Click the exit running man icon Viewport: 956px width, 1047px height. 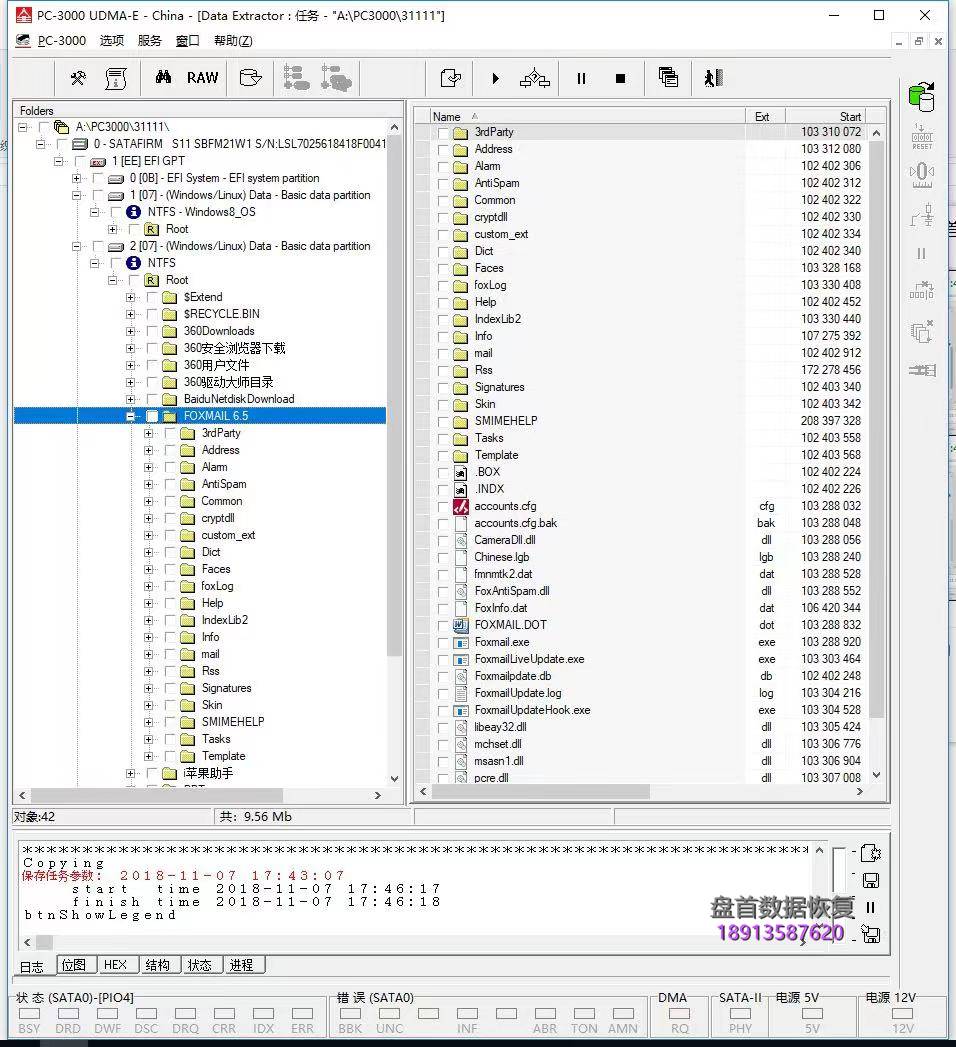[x=713, y=78]
